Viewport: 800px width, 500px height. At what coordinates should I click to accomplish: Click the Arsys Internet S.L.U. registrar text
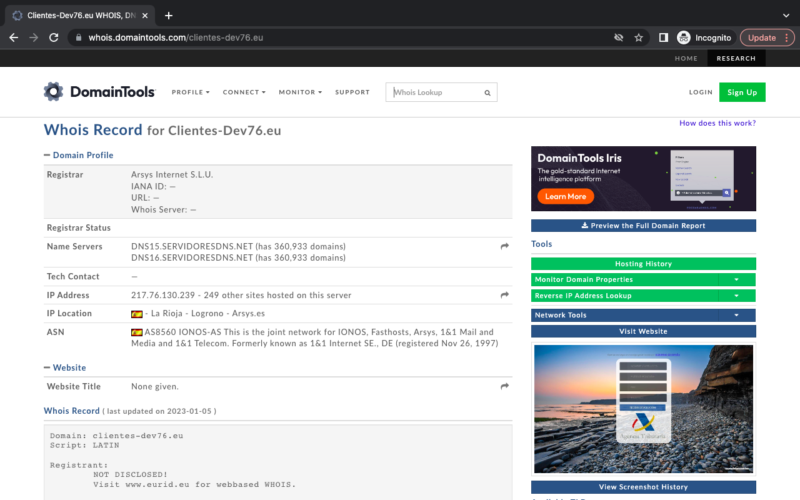pos(172,174)
